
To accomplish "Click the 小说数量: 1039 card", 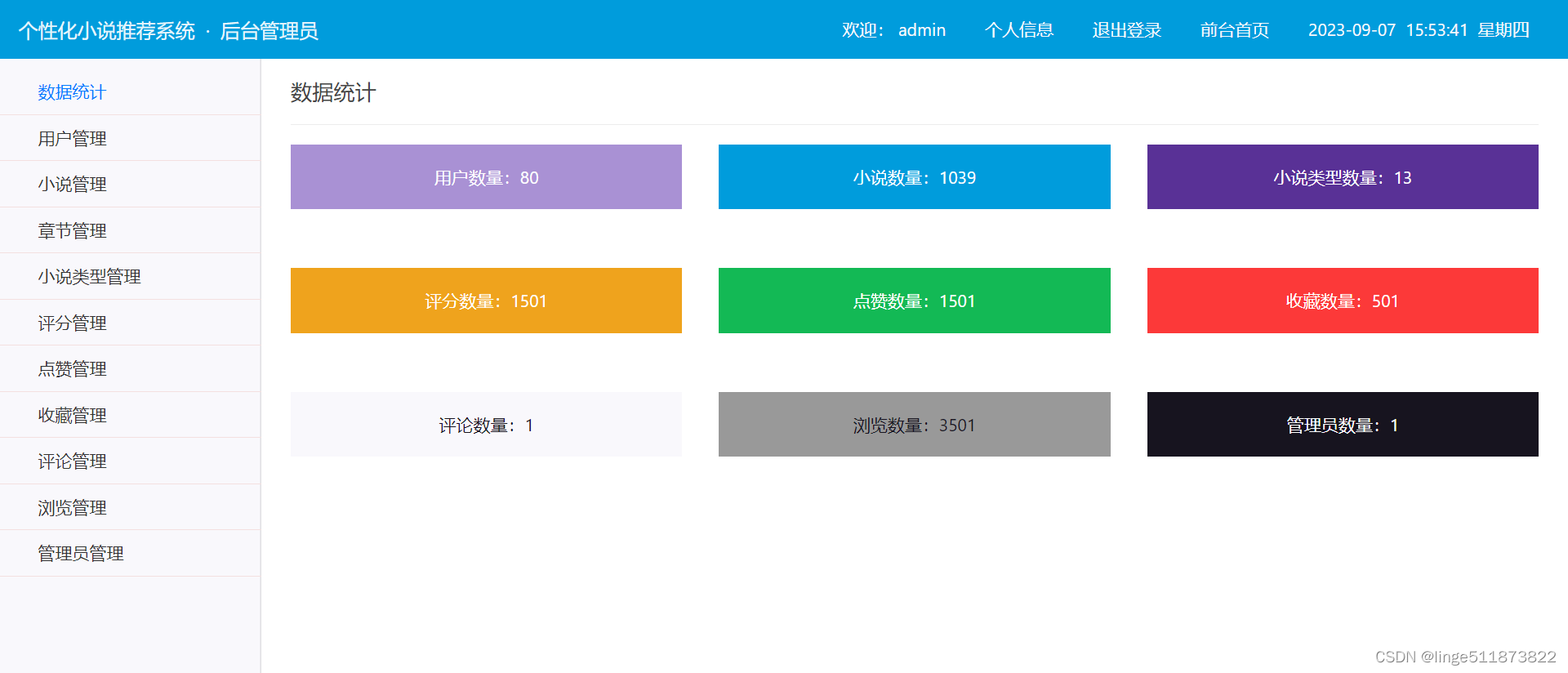I will (915, 177).
